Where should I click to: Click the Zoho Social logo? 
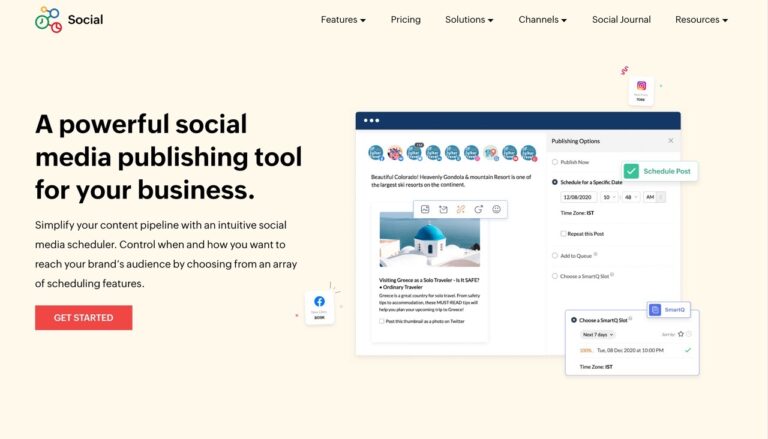(69, 20)
